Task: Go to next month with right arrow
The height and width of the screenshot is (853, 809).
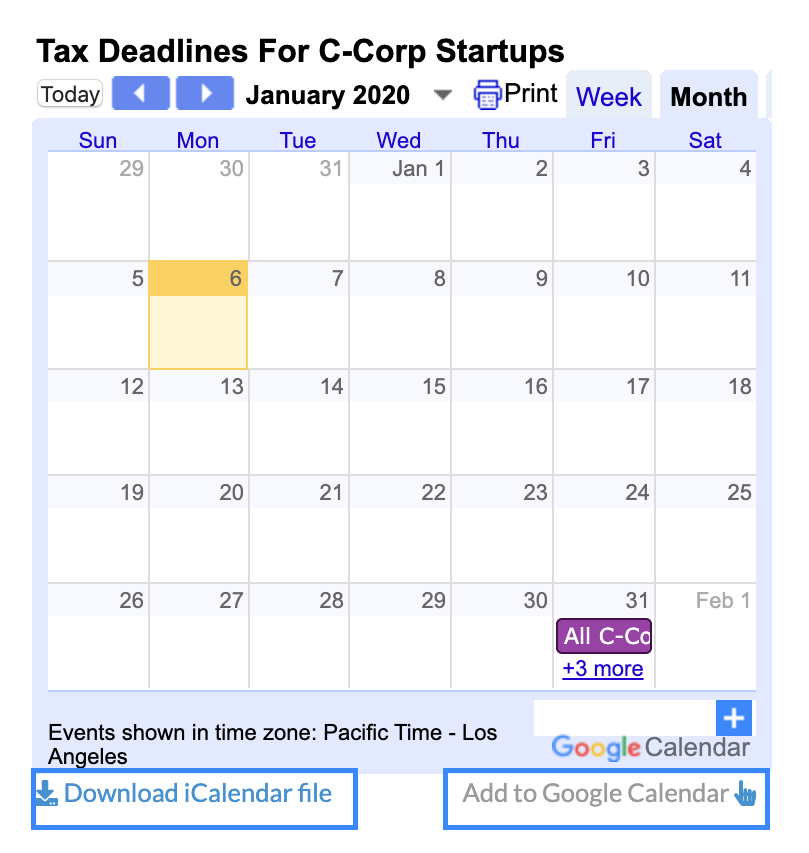Action: point(205,94)
